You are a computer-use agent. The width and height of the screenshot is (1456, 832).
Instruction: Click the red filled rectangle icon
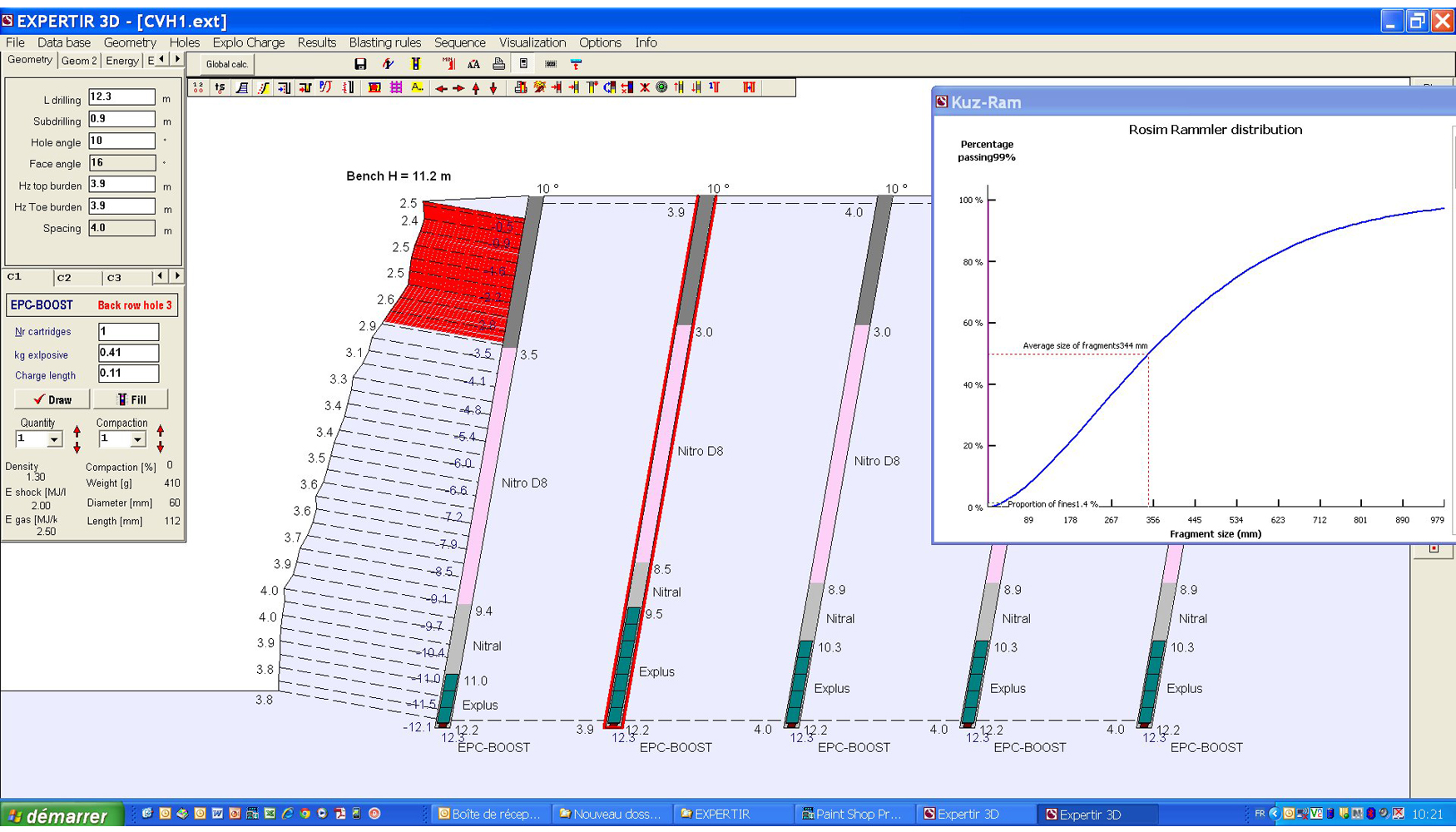[x=374, y=87]
